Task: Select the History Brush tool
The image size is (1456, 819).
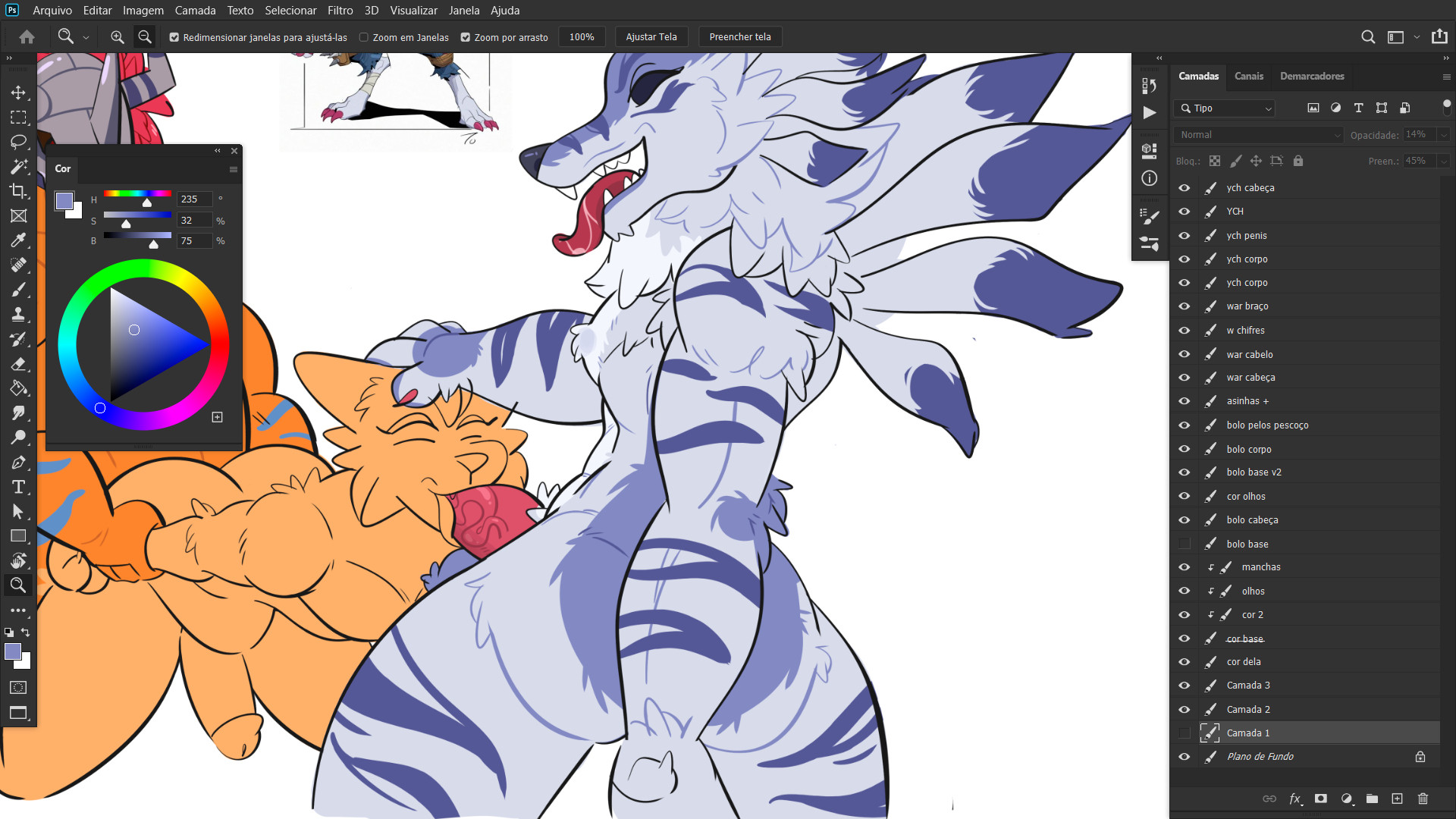Action: coord(18,339)
